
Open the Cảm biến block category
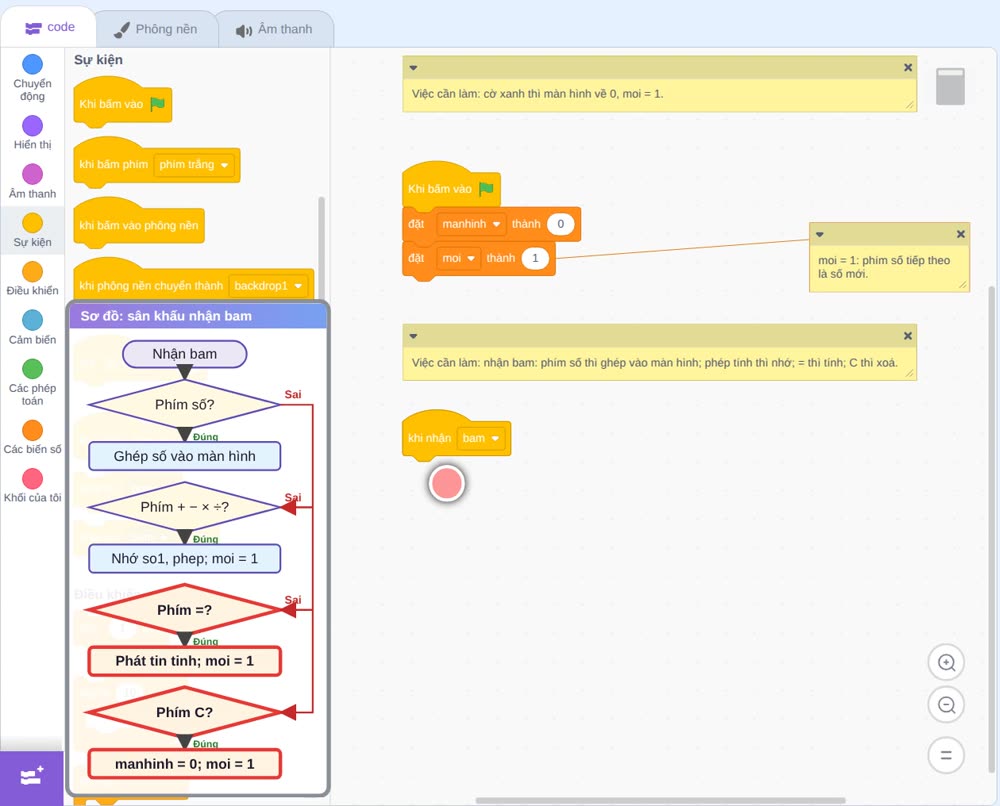click(x=32, y=327)
